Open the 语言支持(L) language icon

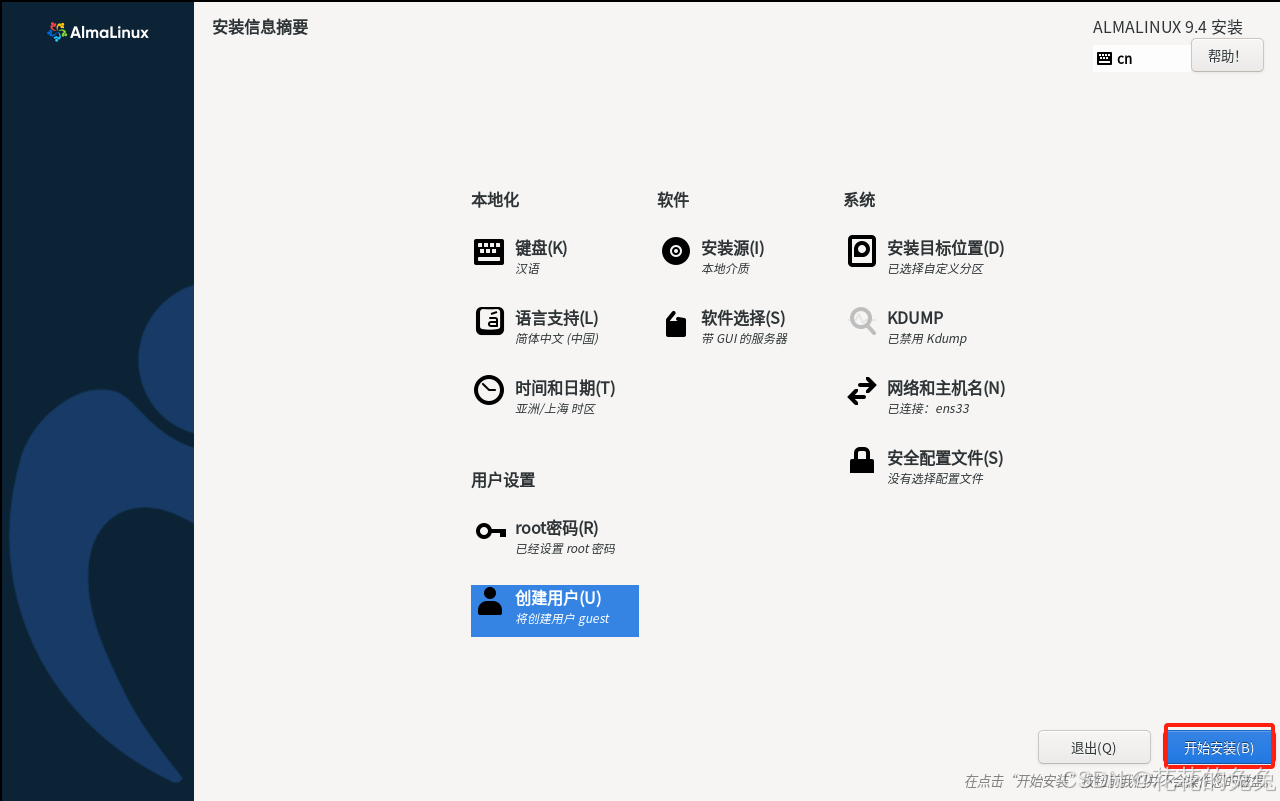pyautogui.click(x=489, y=321)
